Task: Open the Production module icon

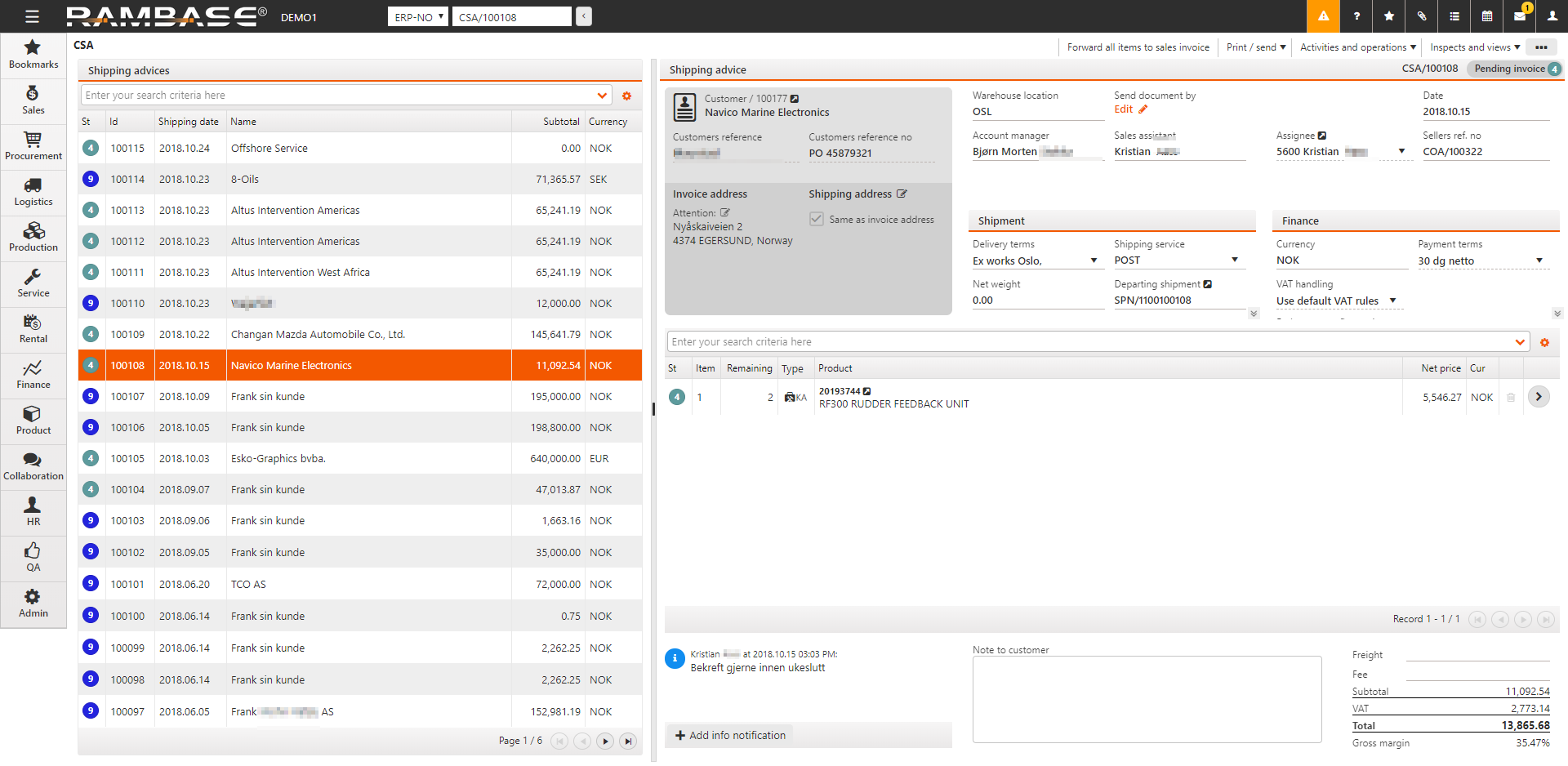Action: (x=33, y=238)
